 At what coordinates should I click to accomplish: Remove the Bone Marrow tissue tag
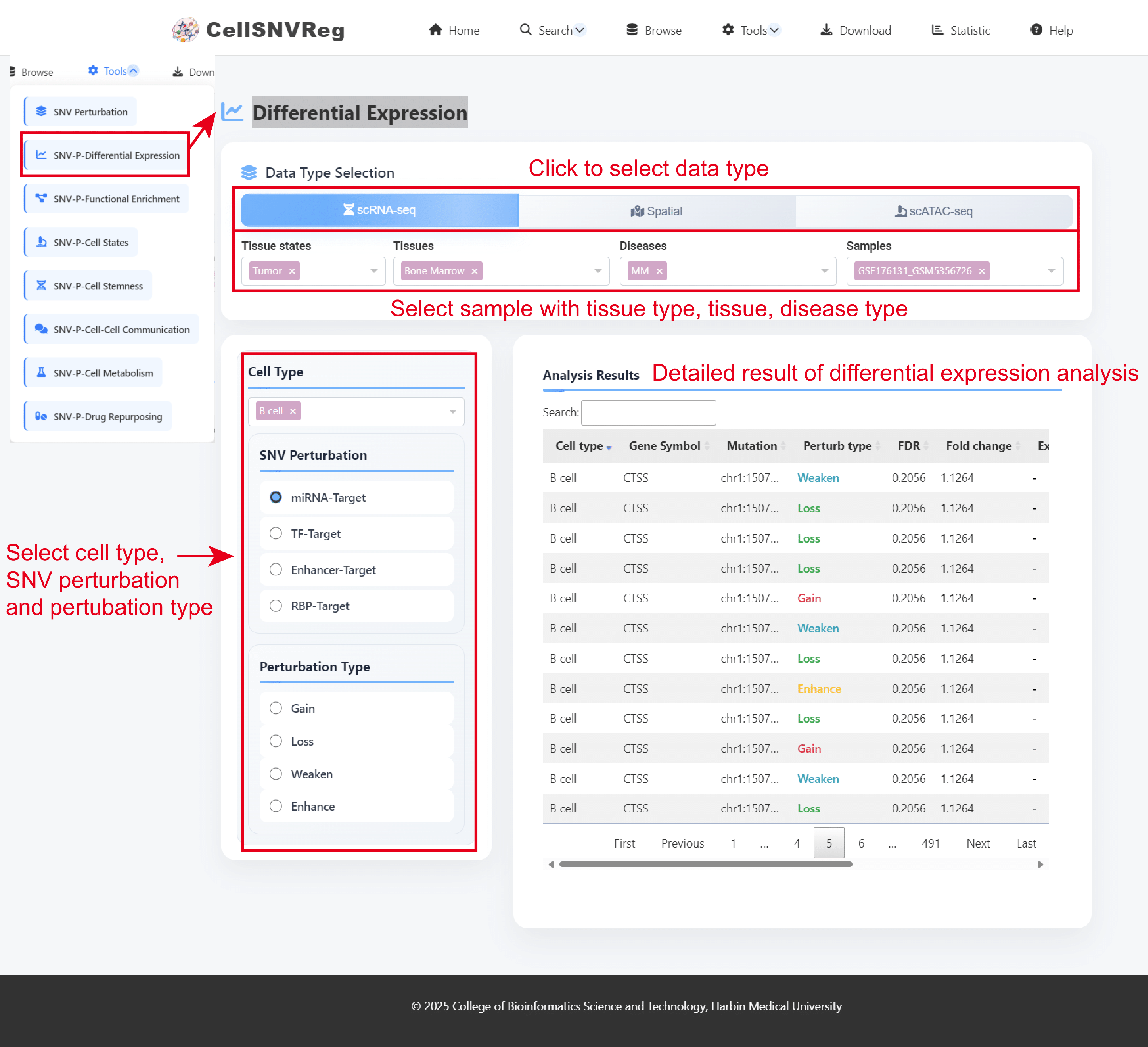[x=474, y=271]
